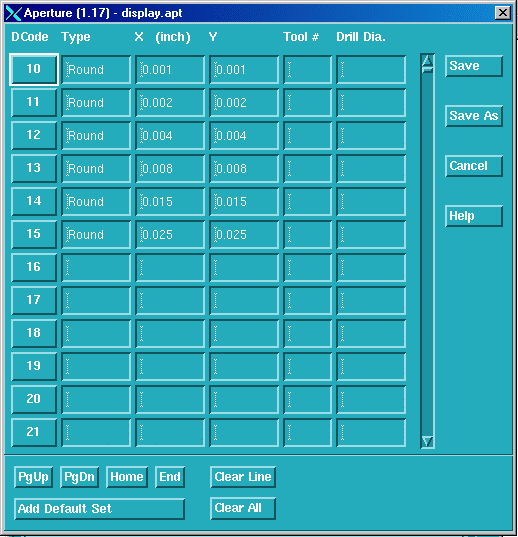Click Drill Dia. field for DCode 18
The width and height of the screenshot is (518, 537).
pyautogui.click(x=371, y=334)
